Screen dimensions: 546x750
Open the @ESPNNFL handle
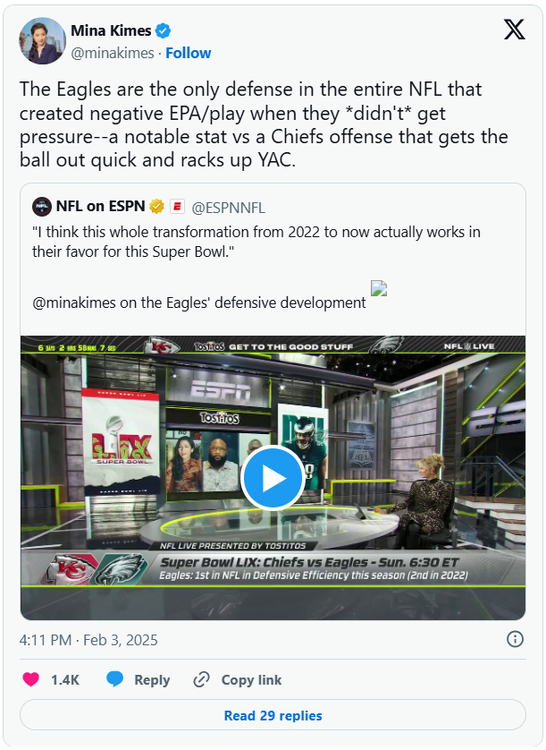click(x=228, y=208)
